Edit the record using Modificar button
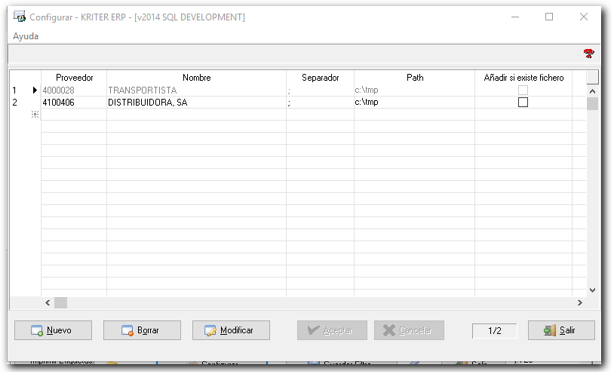This screenshot has width=612, height=372. click(x=231, y=330)
